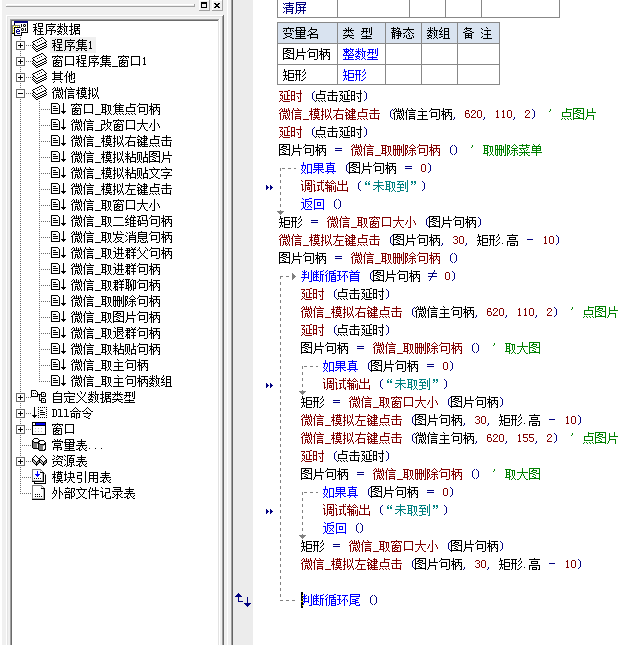This screenshot has width=643, height=645.
Task: Select 微信_取二维码句柄 in tree
Action: [121, 221]
